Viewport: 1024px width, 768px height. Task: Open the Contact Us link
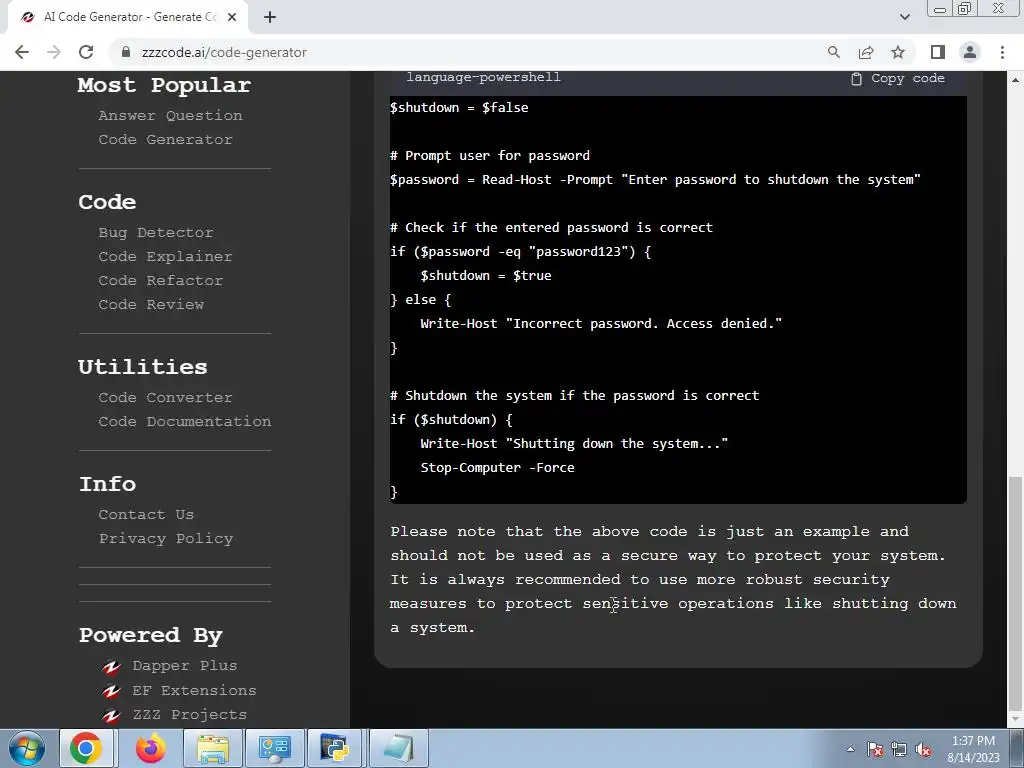coord(146,515)
